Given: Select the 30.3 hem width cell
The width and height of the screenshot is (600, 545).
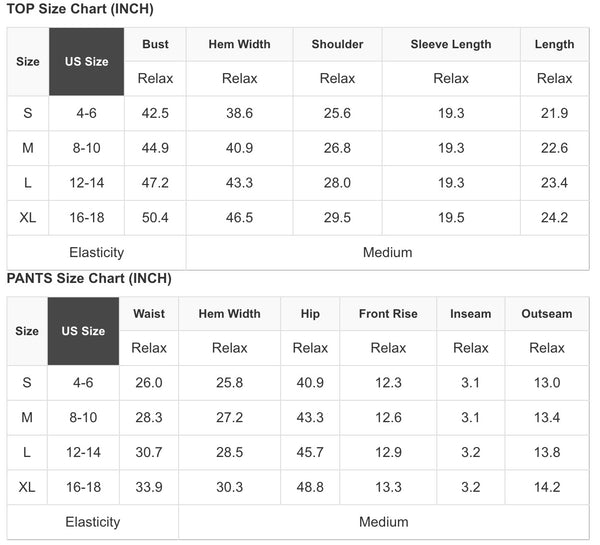Looking at the screenshot, I should [x=229, y=487].
